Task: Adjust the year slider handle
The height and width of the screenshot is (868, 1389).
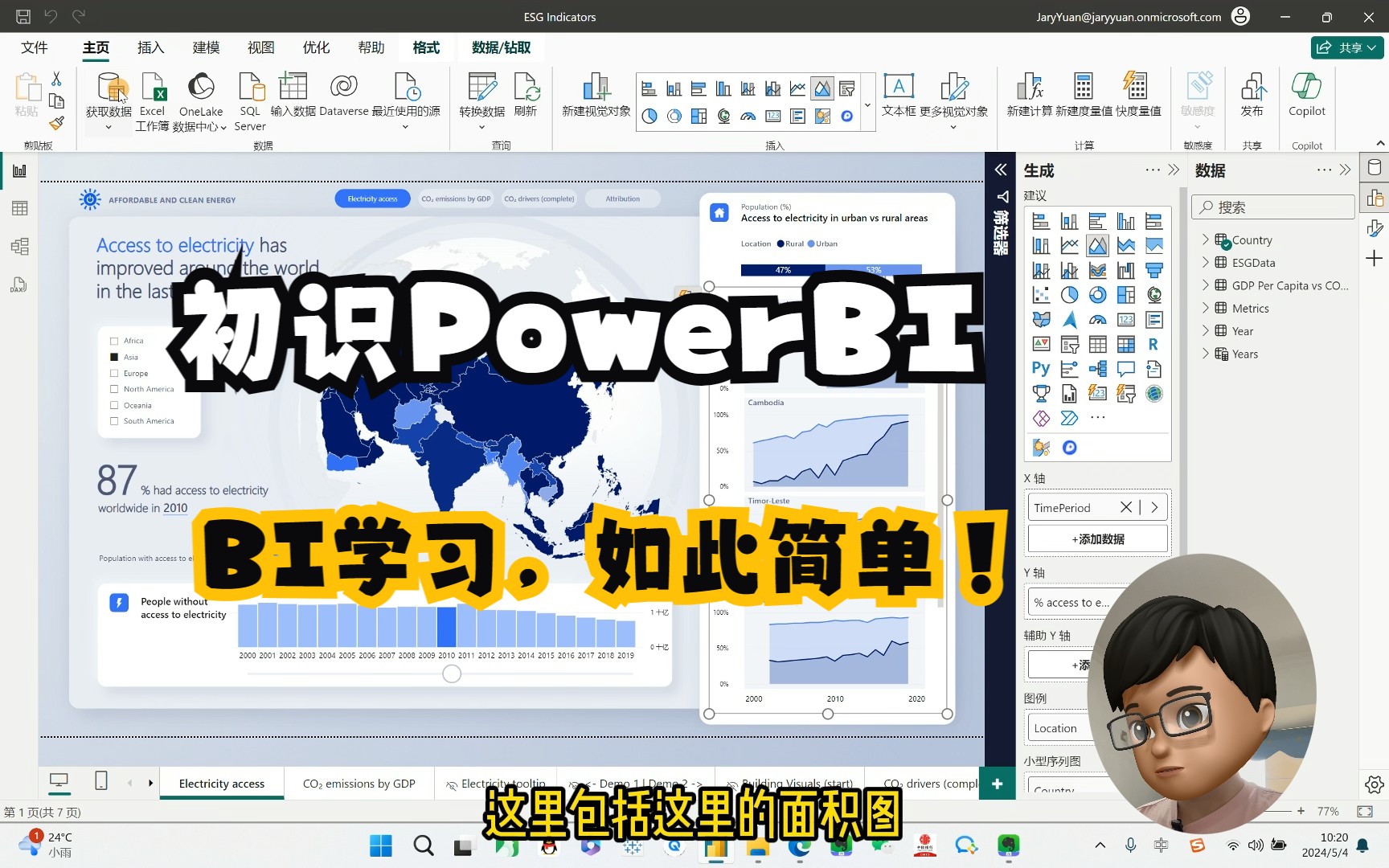Action: [452, 674]
